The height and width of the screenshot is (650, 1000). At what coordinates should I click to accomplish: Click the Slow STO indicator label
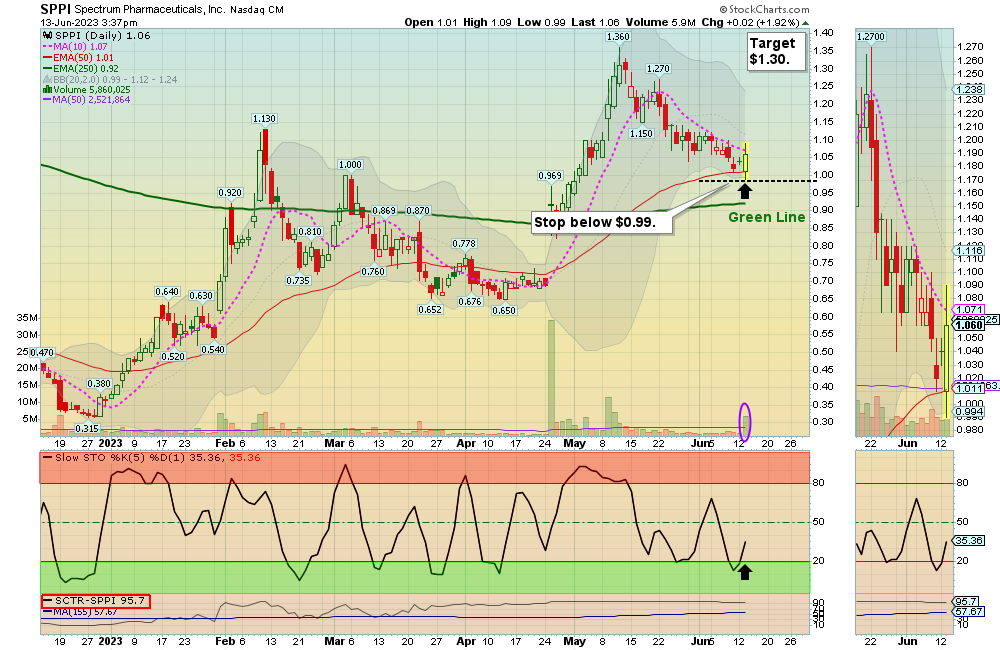coord(90,456)
